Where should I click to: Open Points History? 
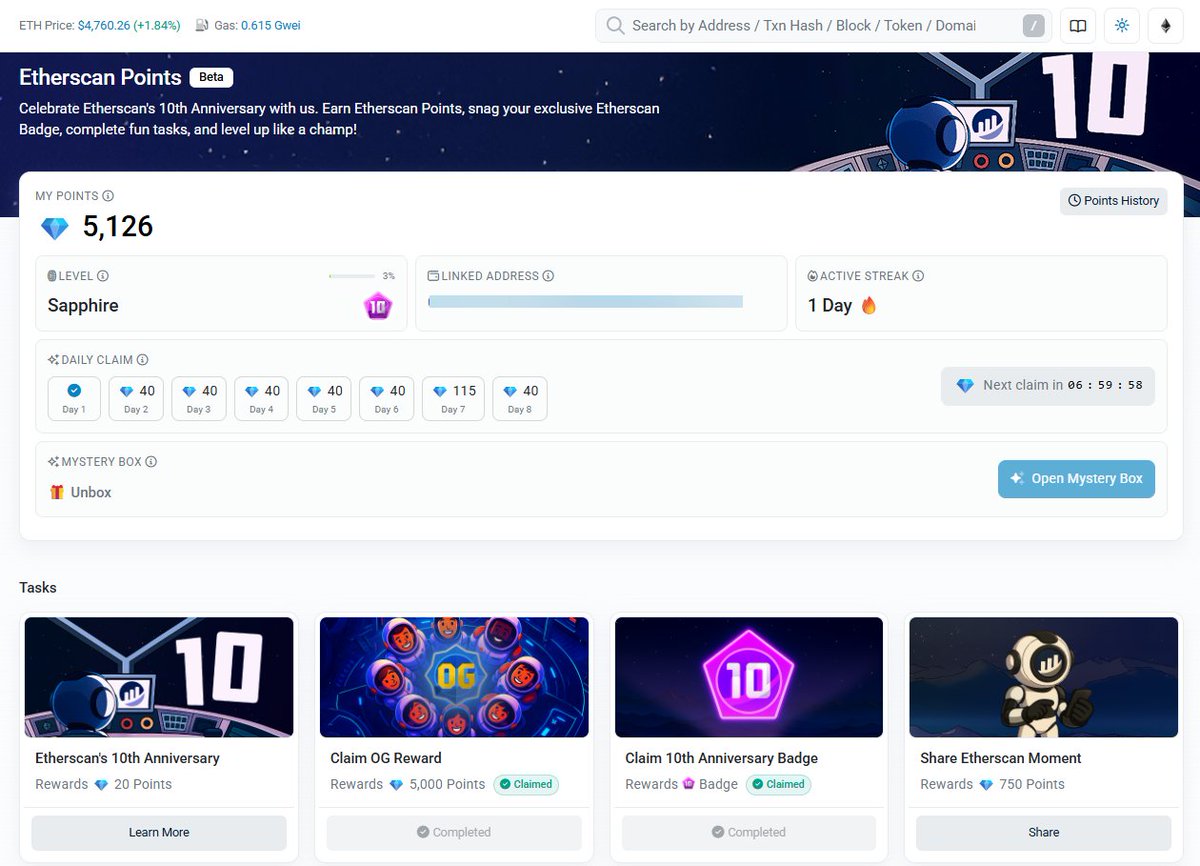click(1113, 201)
